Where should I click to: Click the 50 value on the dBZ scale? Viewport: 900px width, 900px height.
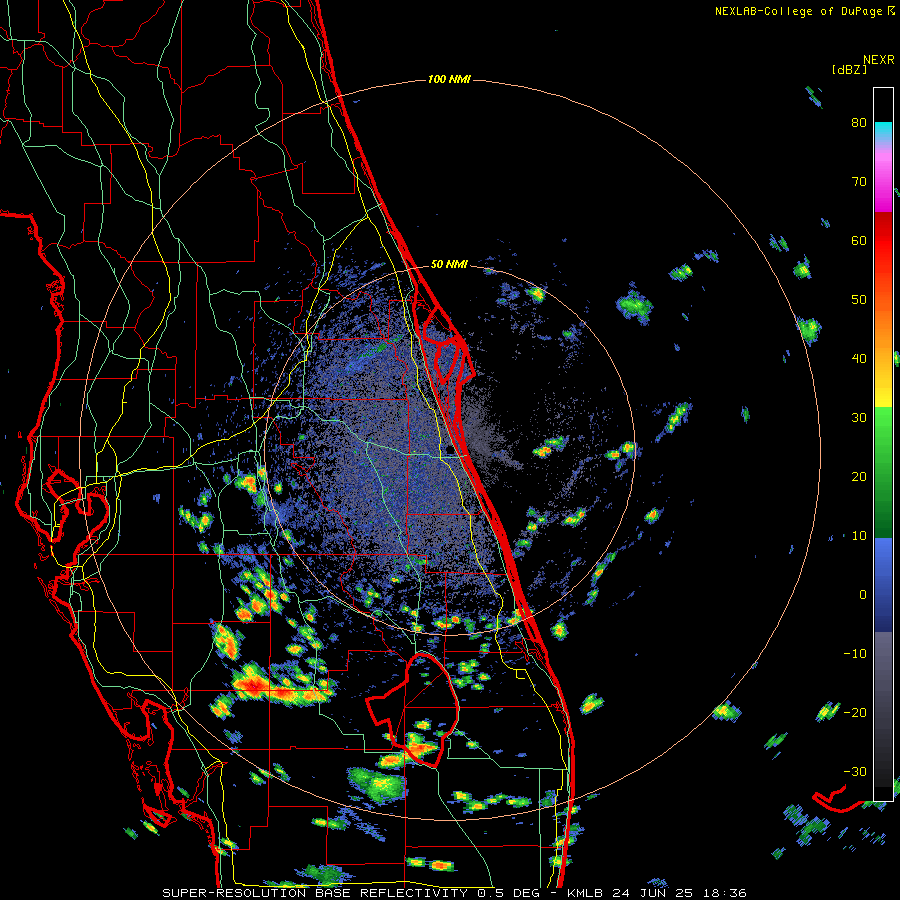[859, 300]
